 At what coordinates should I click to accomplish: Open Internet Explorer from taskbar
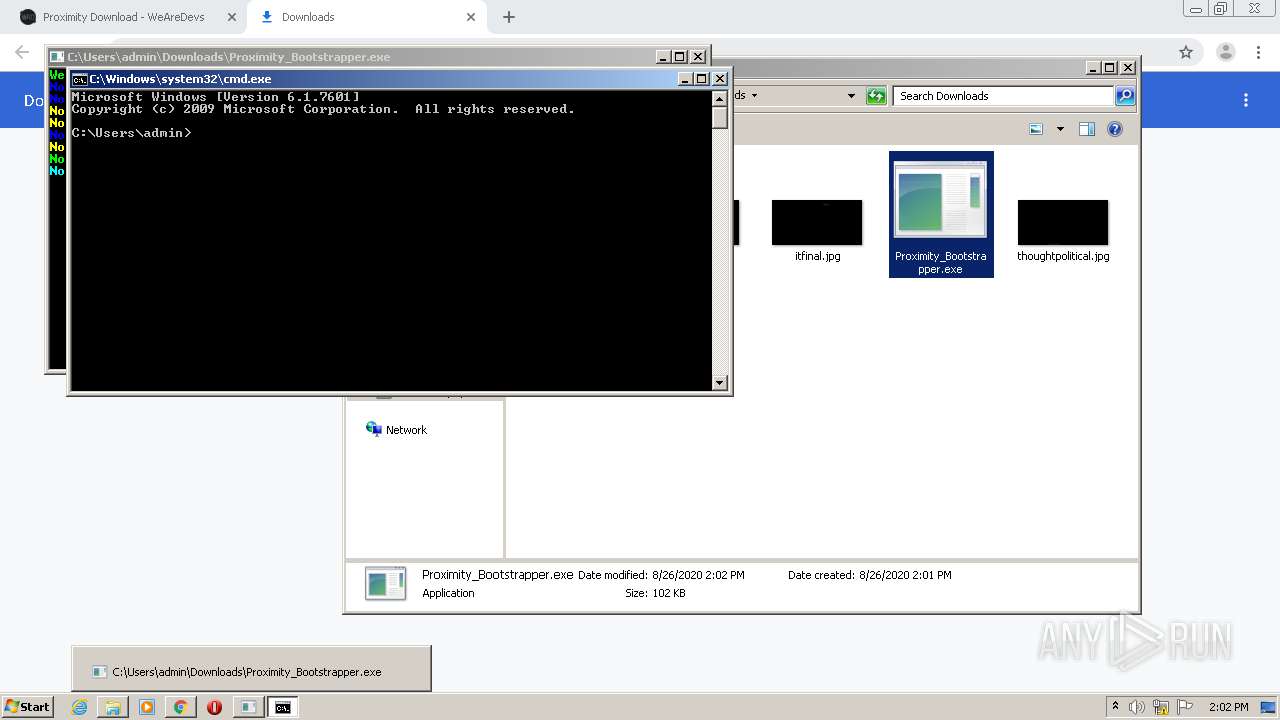(79, 707)
